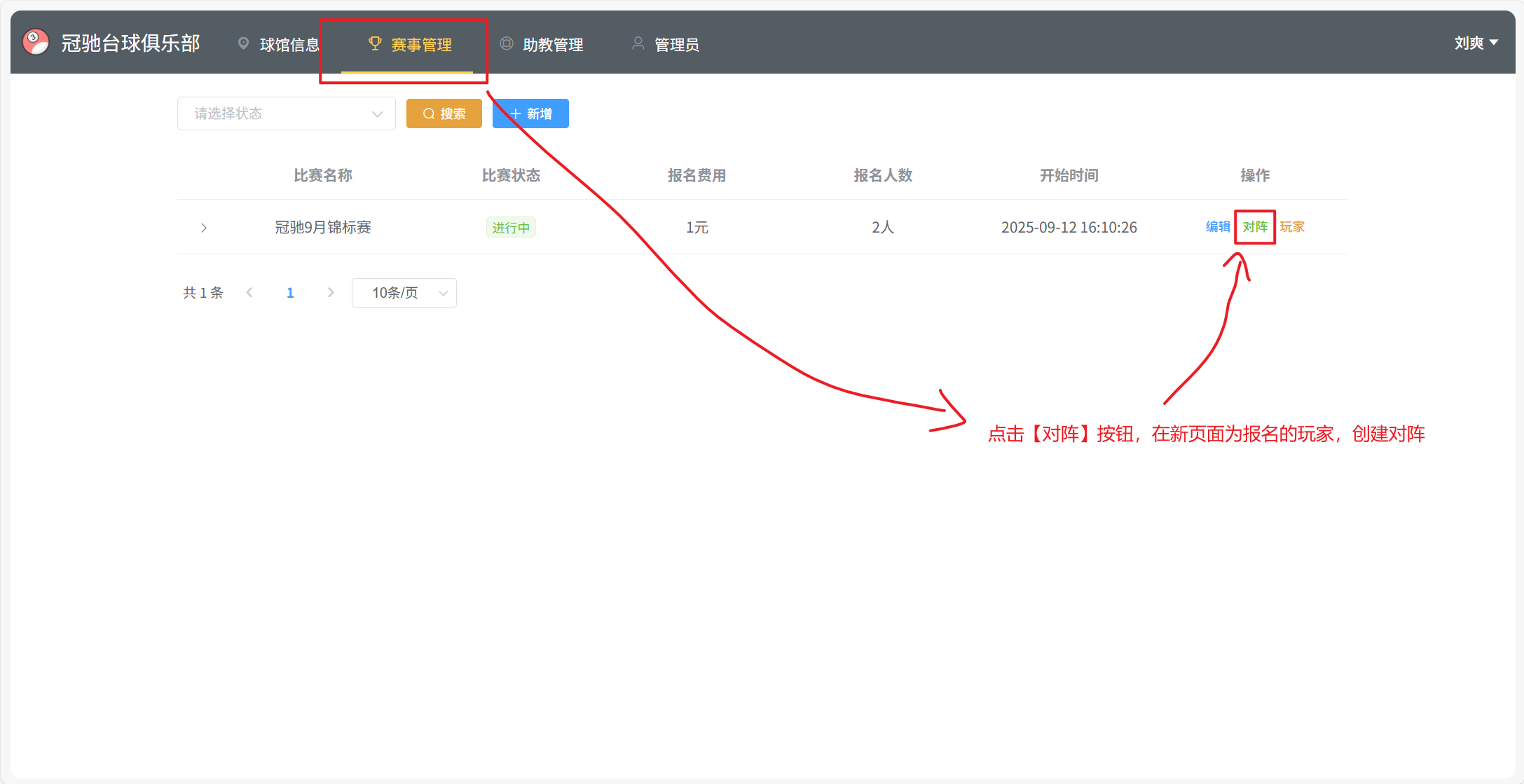
Task: Click the 助教管理 lifebuoy icon
Action: [x=506, y=43]
